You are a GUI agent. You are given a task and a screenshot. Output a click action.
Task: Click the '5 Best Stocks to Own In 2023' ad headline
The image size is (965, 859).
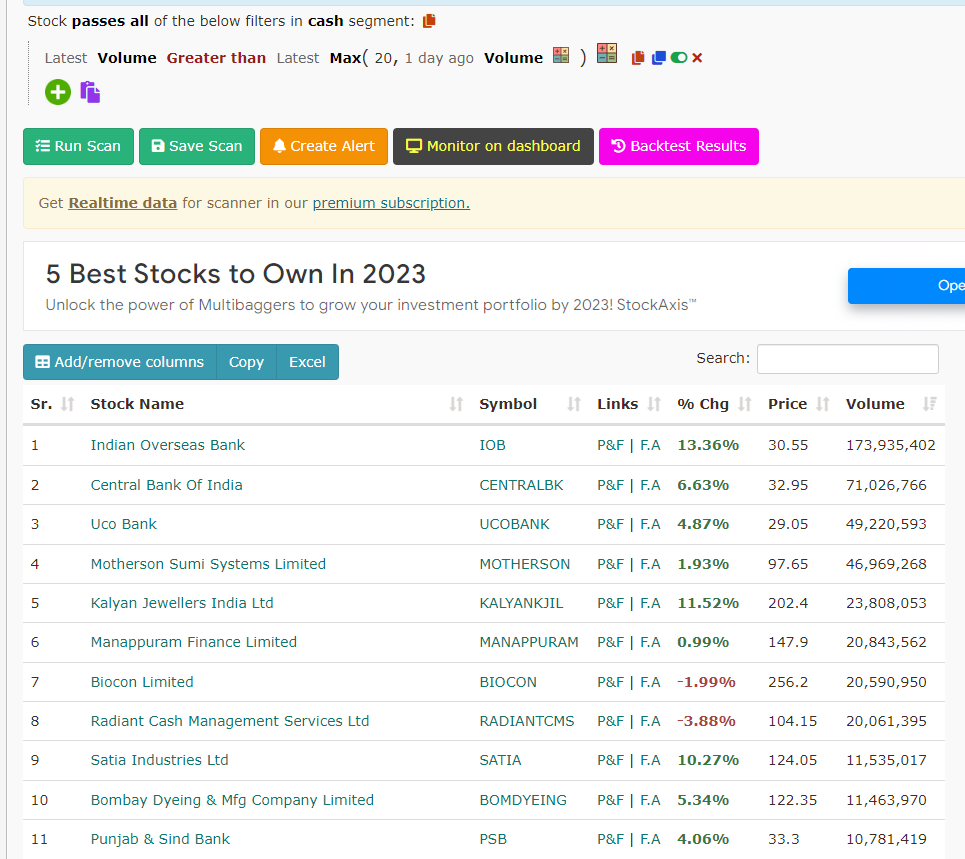(236, 274)
